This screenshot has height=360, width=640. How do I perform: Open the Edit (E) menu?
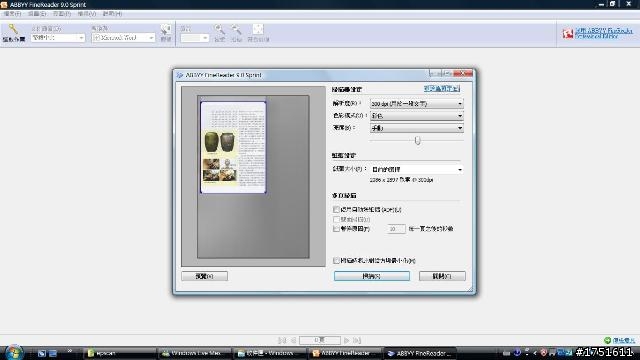(37, 14)
